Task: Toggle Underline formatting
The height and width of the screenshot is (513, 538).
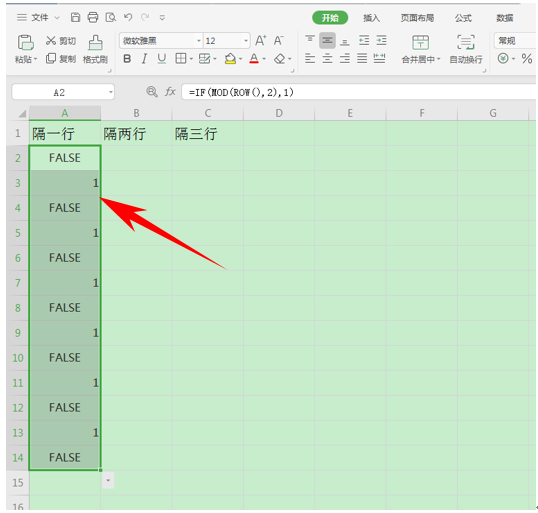Action: pos(162,59)
